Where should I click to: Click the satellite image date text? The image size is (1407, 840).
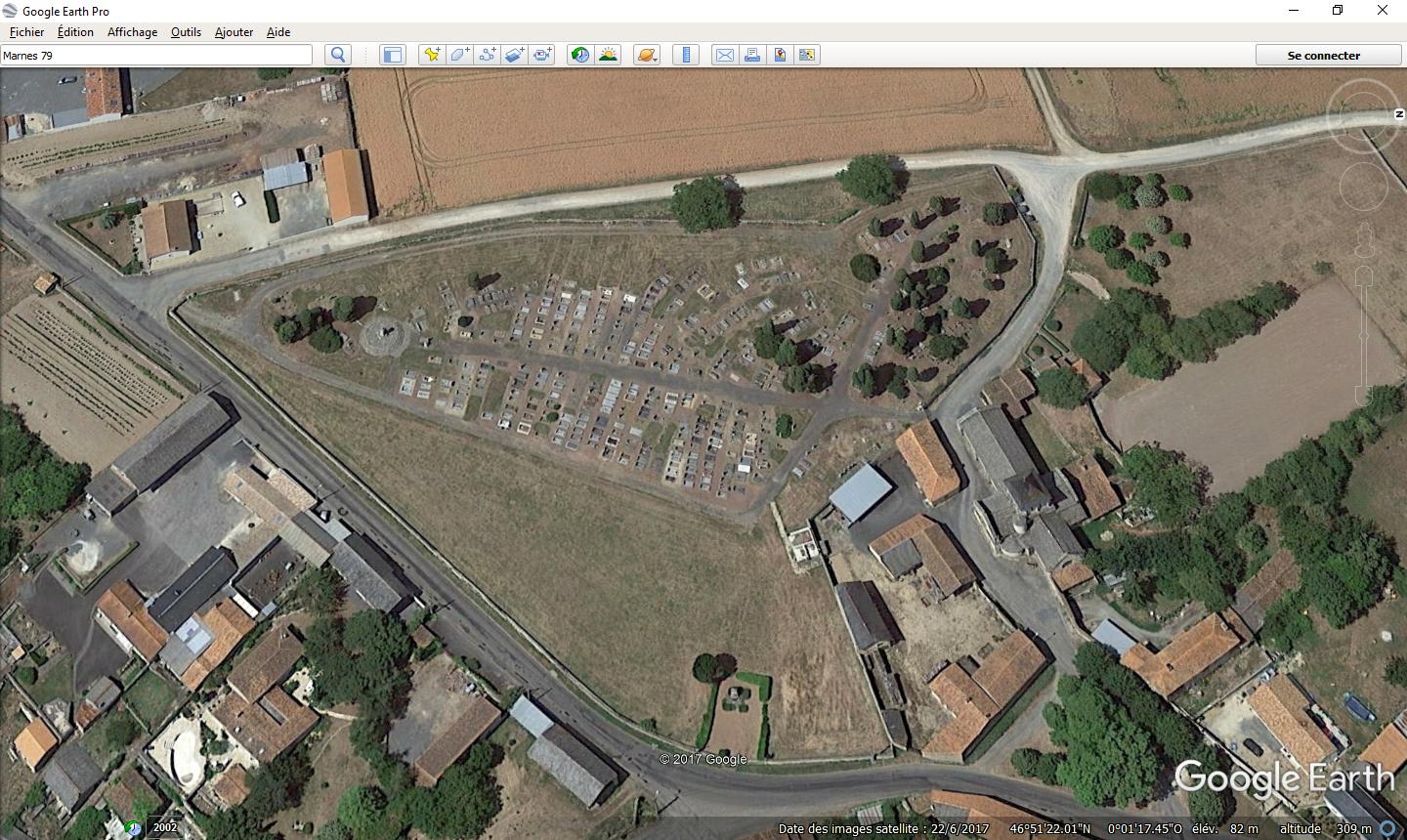point(883,828)
